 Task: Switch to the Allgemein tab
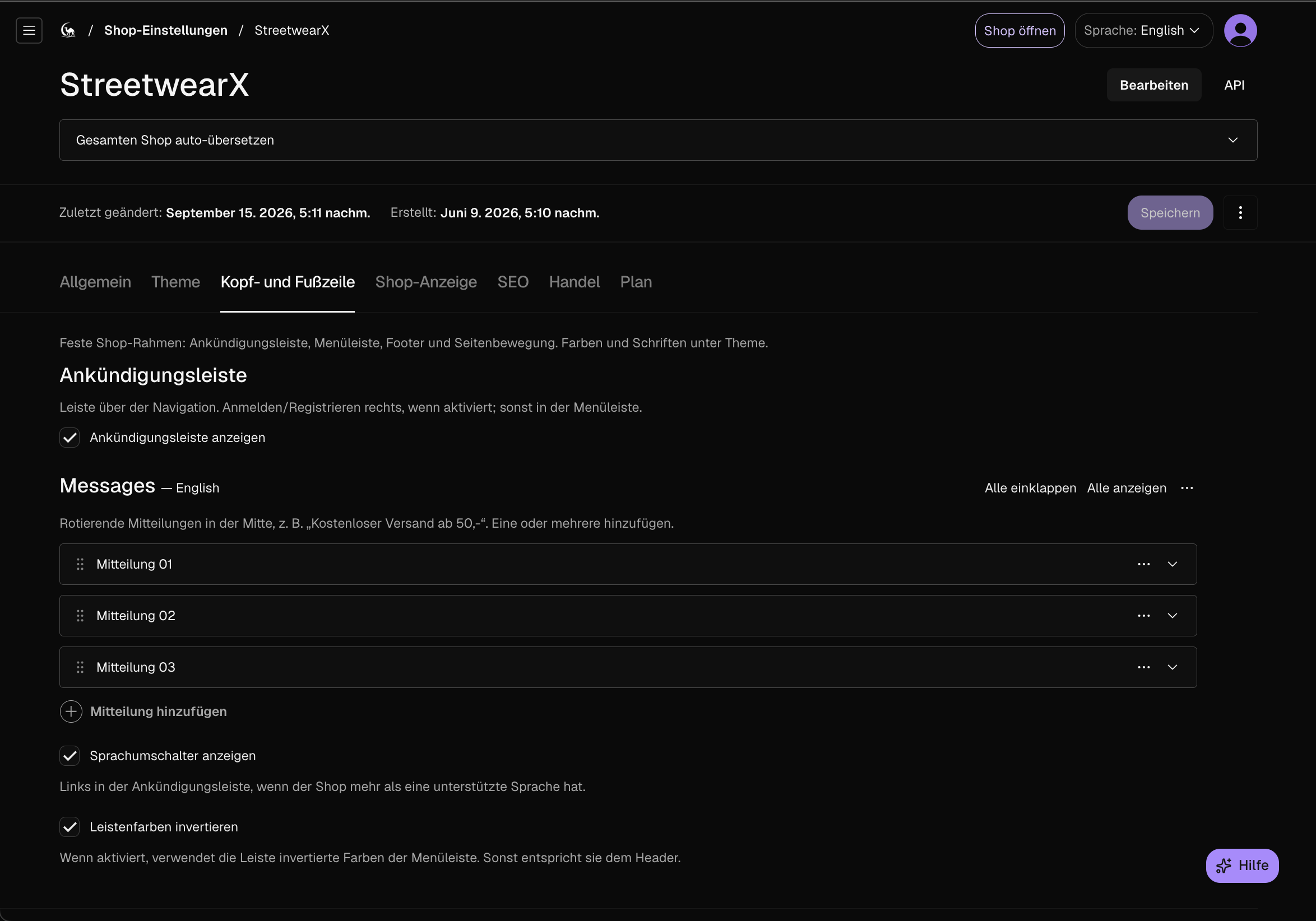[x=95, y=282]
